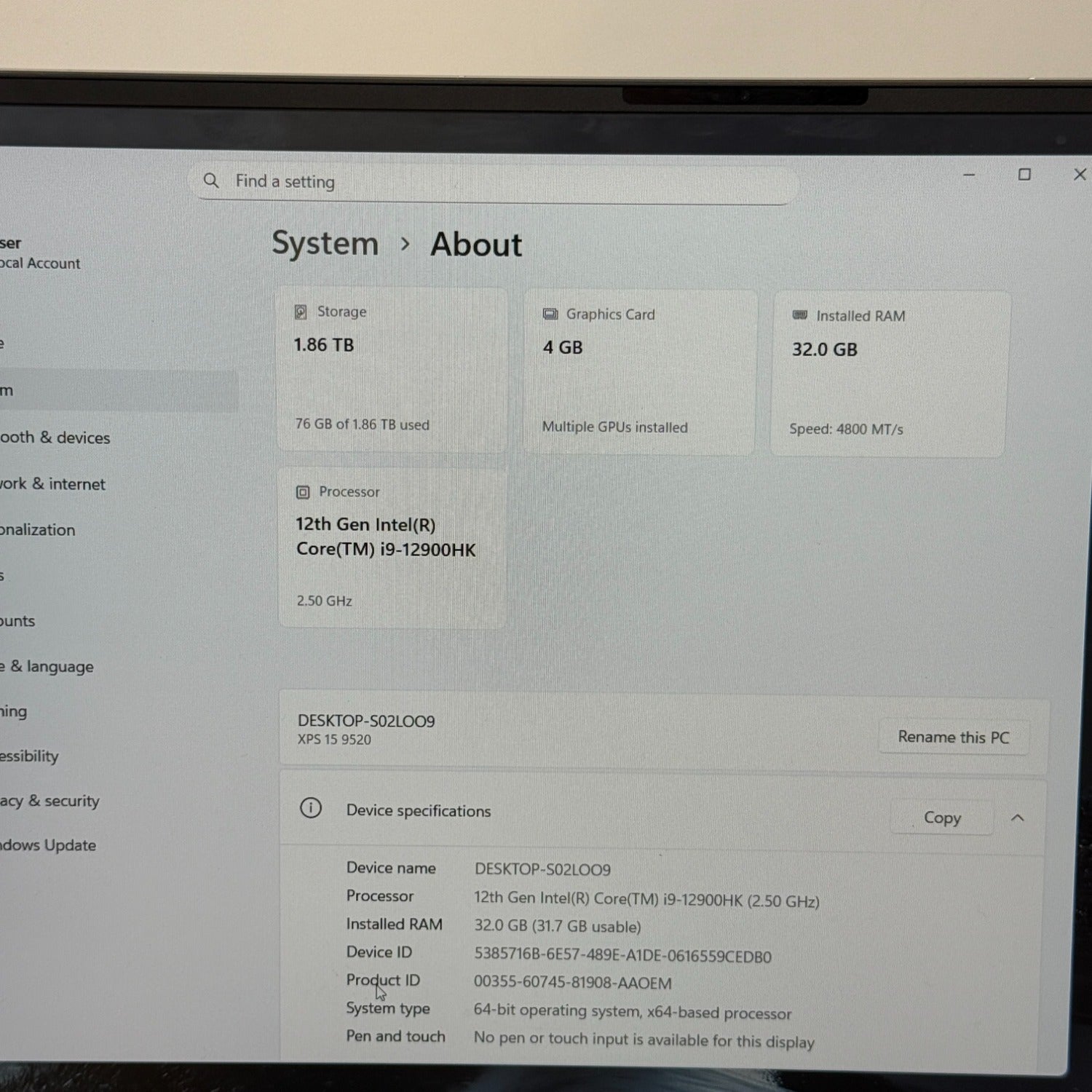The height and width of the screenshot is (1092, 1092).
Task: Open Windows Update in the sidebar
Action: pos(48,845)
